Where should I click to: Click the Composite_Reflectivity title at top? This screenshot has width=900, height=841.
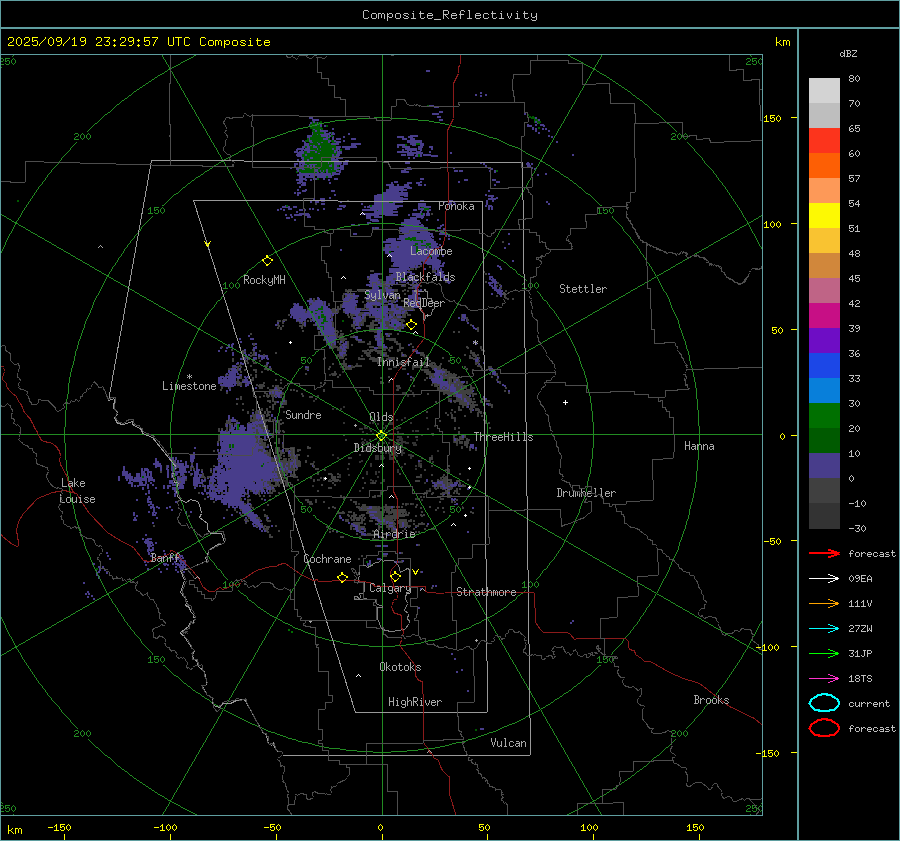pos(449,15)
